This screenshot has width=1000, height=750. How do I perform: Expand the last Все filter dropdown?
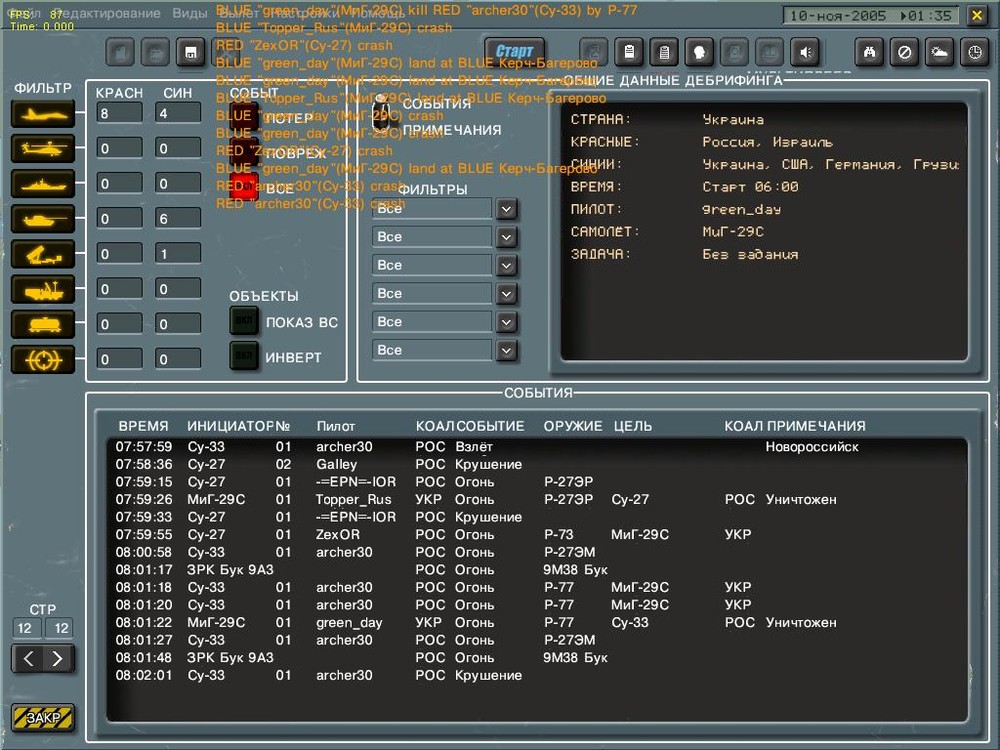click(507, 350)
